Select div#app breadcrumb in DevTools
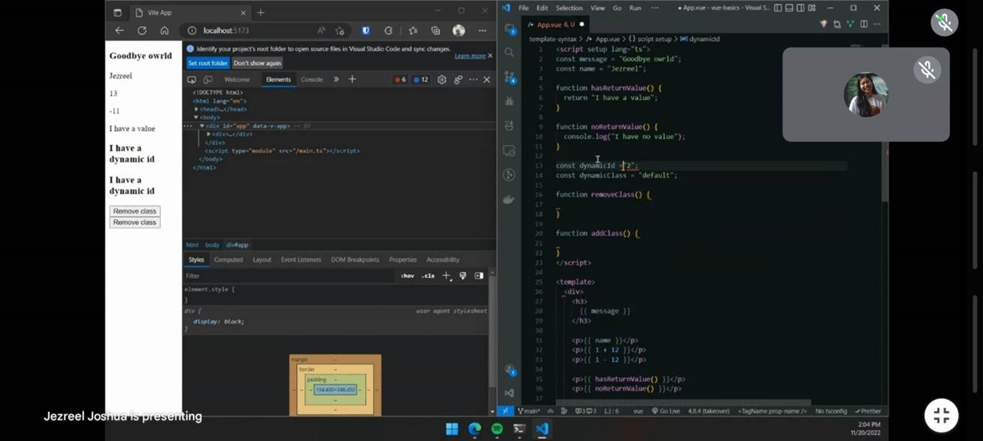The height and width of the screenshot is (441, 983). pos(238,245)
